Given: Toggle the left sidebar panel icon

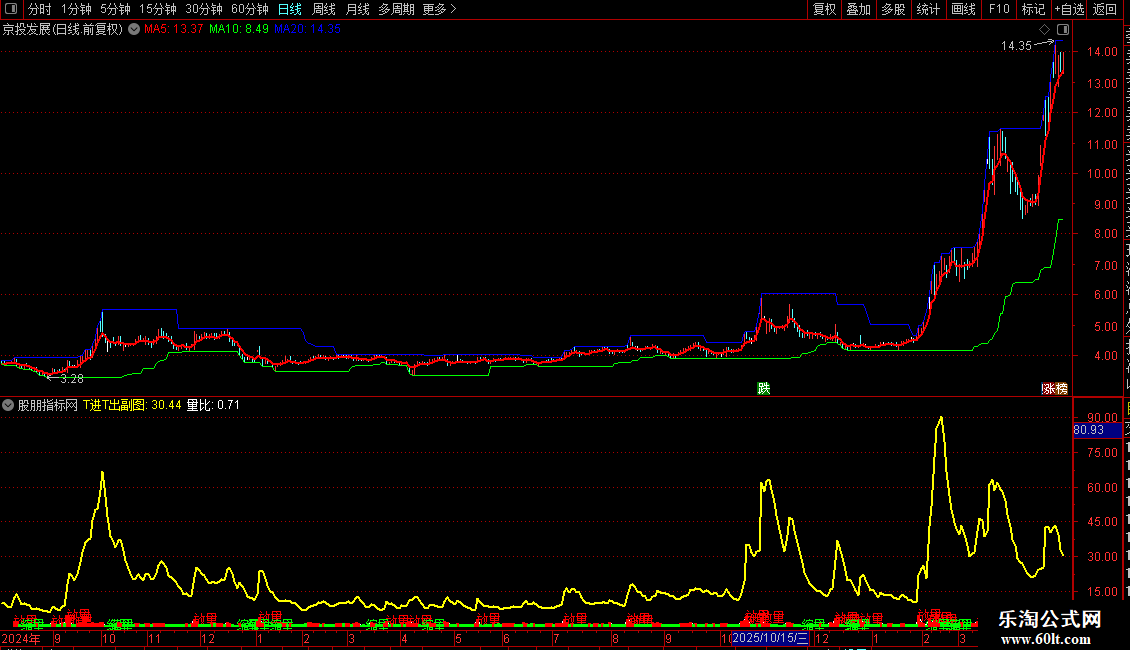Looking at the screenshot, I should 11,9.
